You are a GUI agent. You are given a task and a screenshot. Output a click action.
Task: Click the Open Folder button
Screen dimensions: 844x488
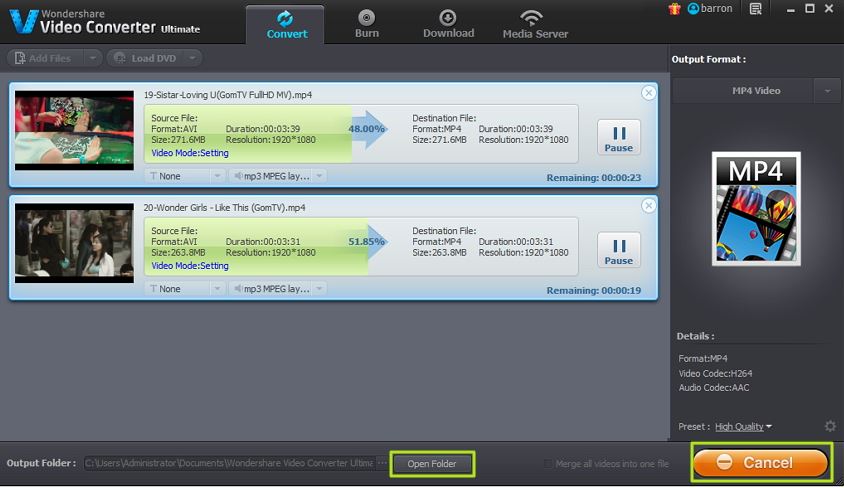point(432,464)
